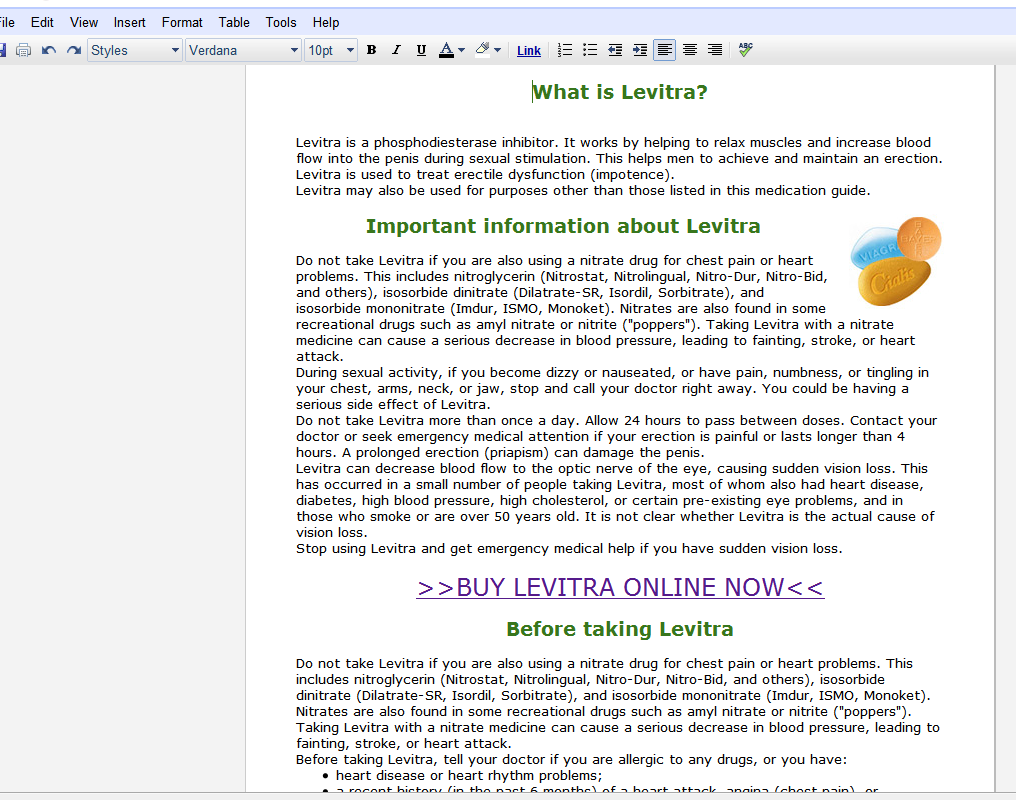
Task: Click the 'What is Levitra?' heading
Action: click(620, 92)
